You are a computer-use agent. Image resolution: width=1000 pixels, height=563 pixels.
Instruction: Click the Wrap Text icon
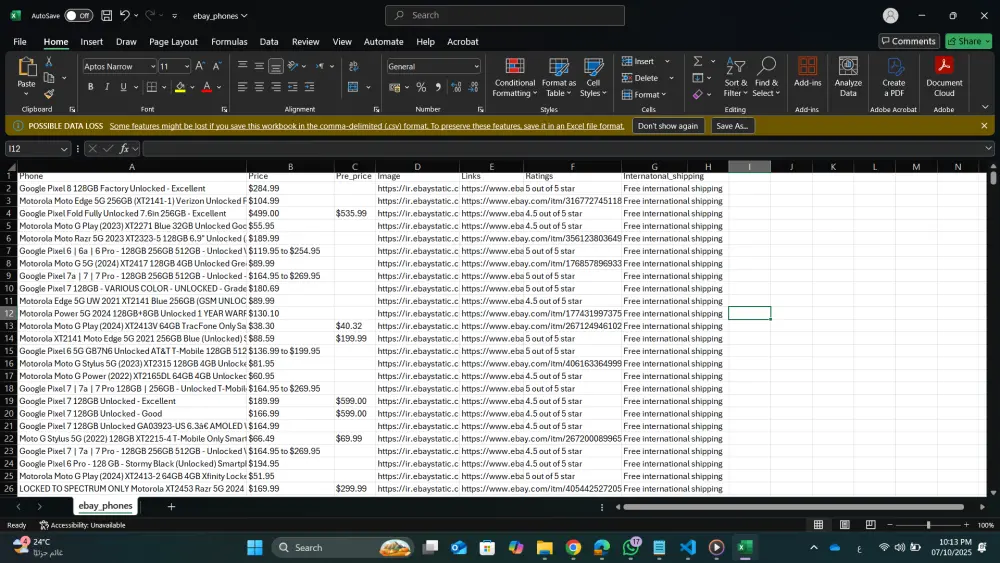tap(353, 66)
